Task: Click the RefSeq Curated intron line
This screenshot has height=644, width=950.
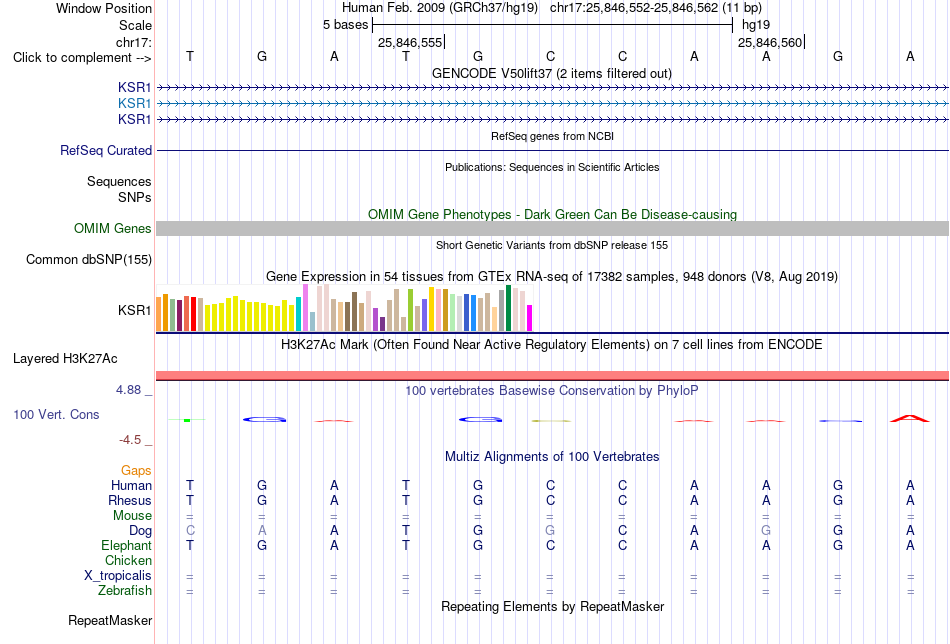Action: 552,150
